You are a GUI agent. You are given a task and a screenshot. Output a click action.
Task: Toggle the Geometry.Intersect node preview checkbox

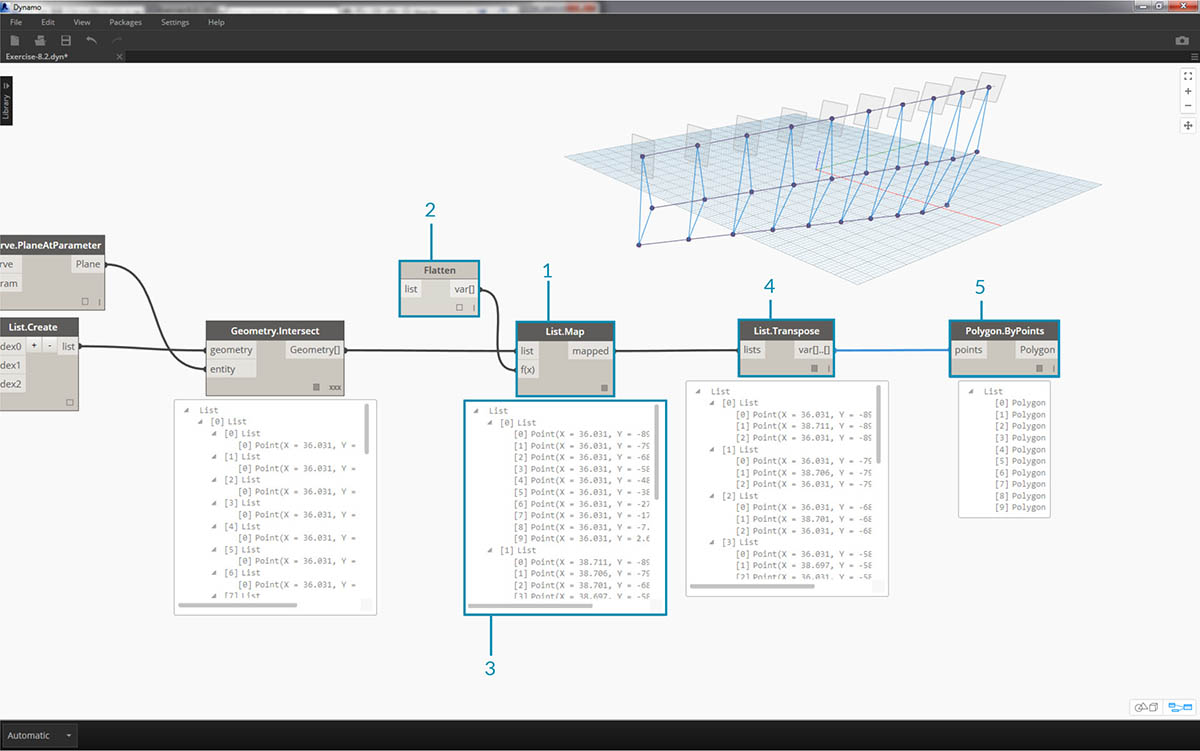317,386
